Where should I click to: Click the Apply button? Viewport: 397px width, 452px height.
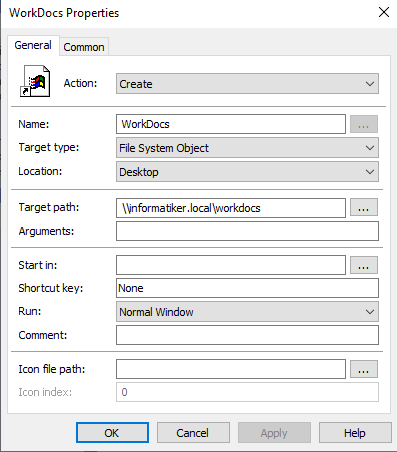pyautogui.click(x=274, y=433)
